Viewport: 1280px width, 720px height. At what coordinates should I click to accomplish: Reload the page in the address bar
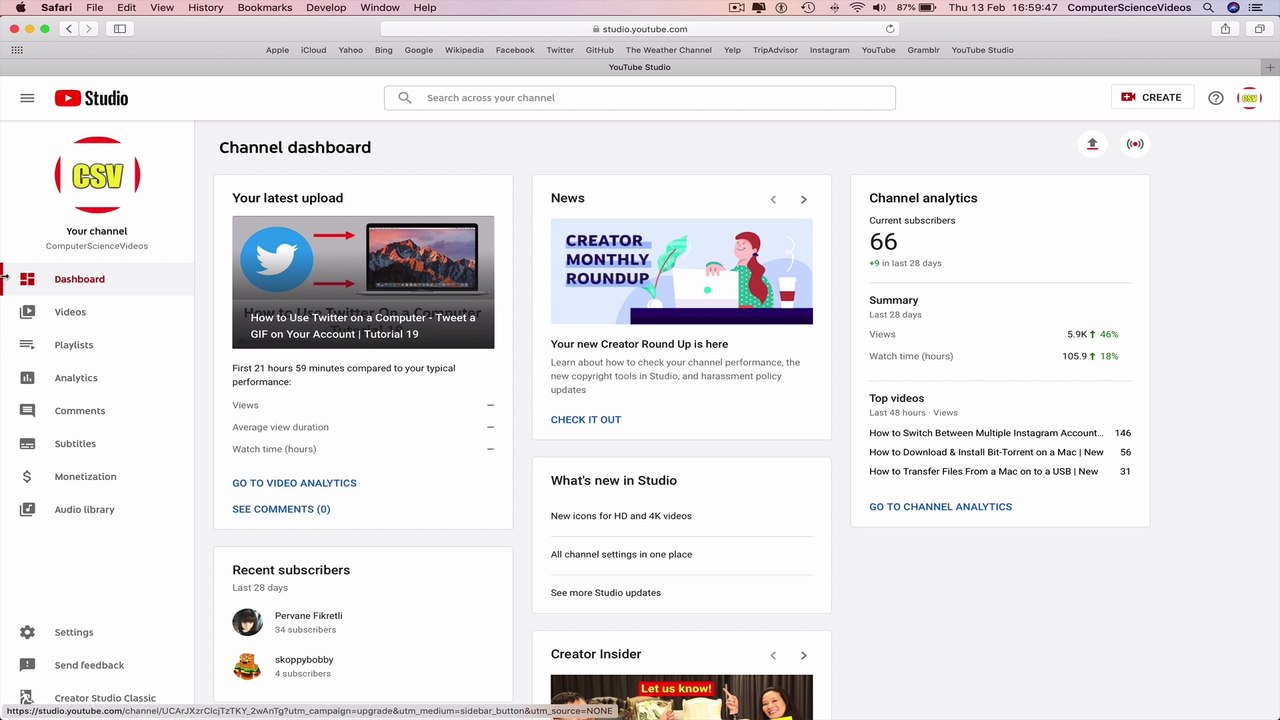tap(890, 29)
